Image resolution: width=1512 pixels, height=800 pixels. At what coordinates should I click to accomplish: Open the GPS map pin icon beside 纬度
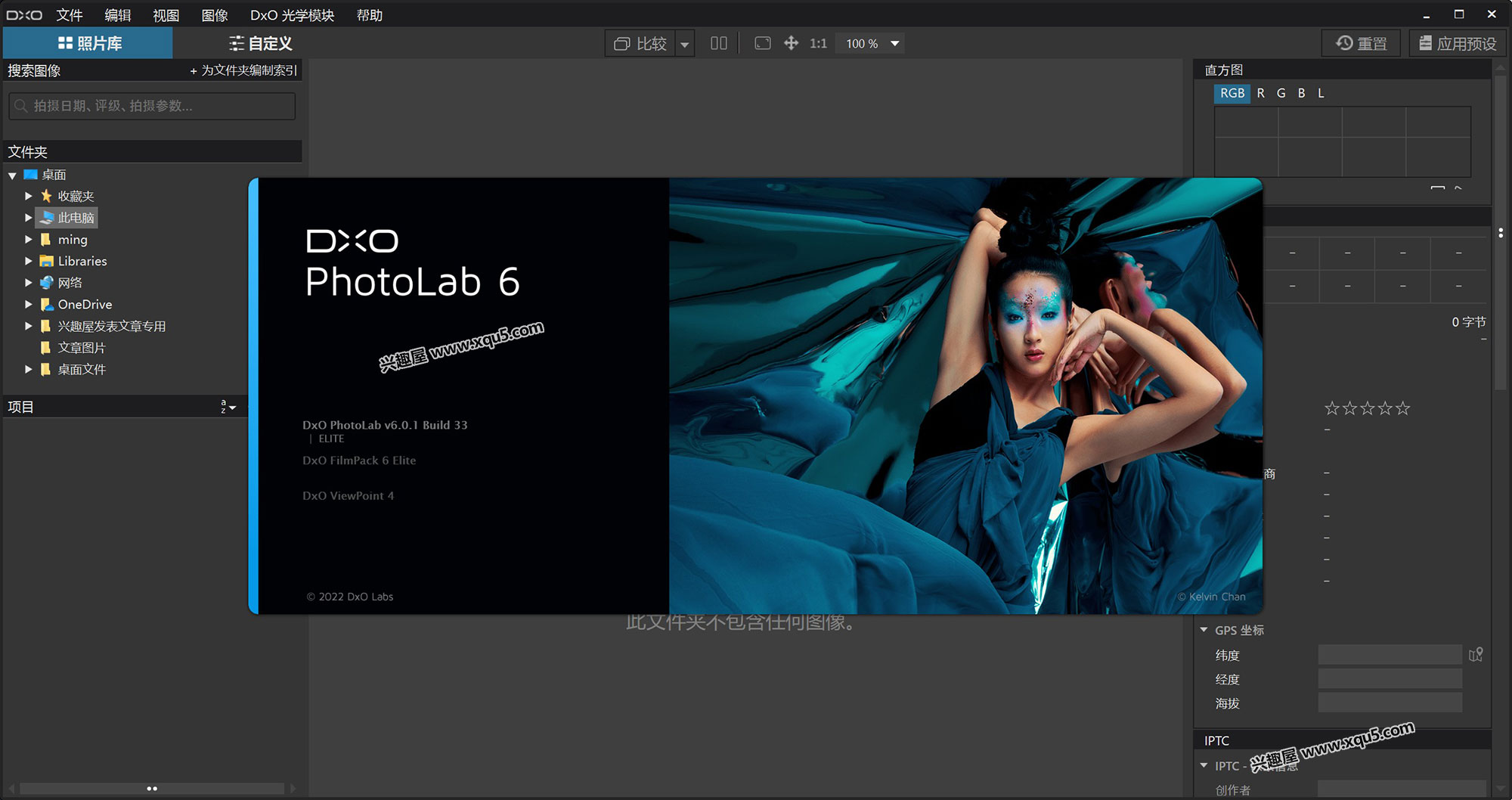tap(1476, 654)
